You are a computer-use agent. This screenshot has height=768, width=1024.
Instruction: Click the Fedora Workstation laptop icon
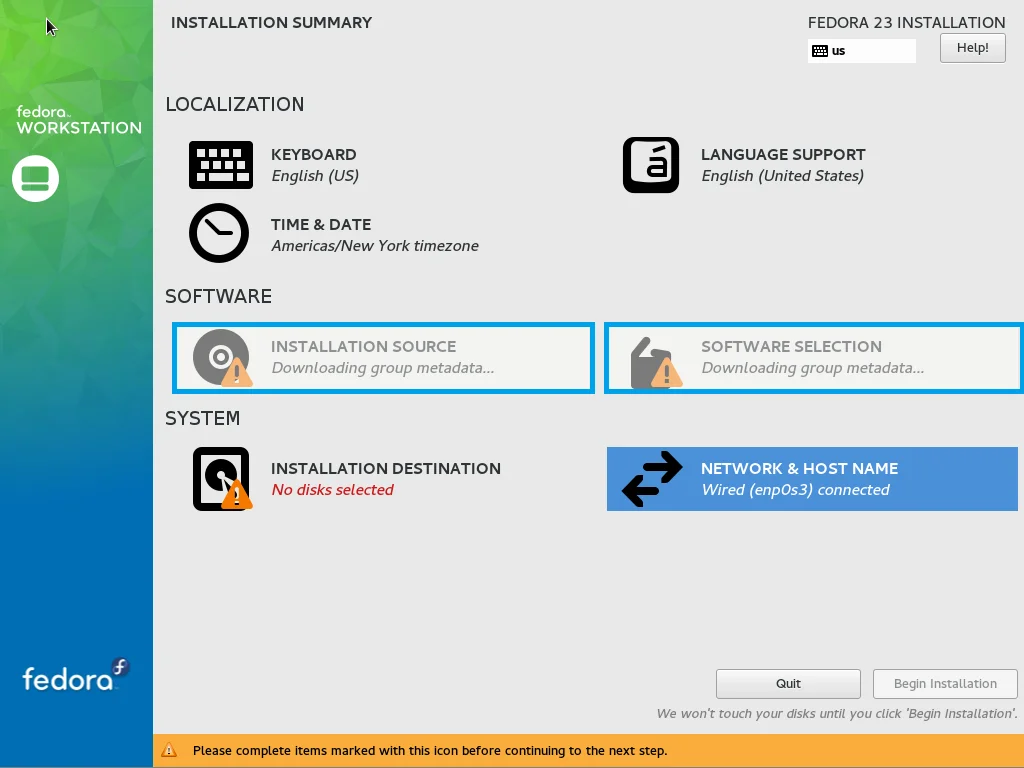point(35,178)
